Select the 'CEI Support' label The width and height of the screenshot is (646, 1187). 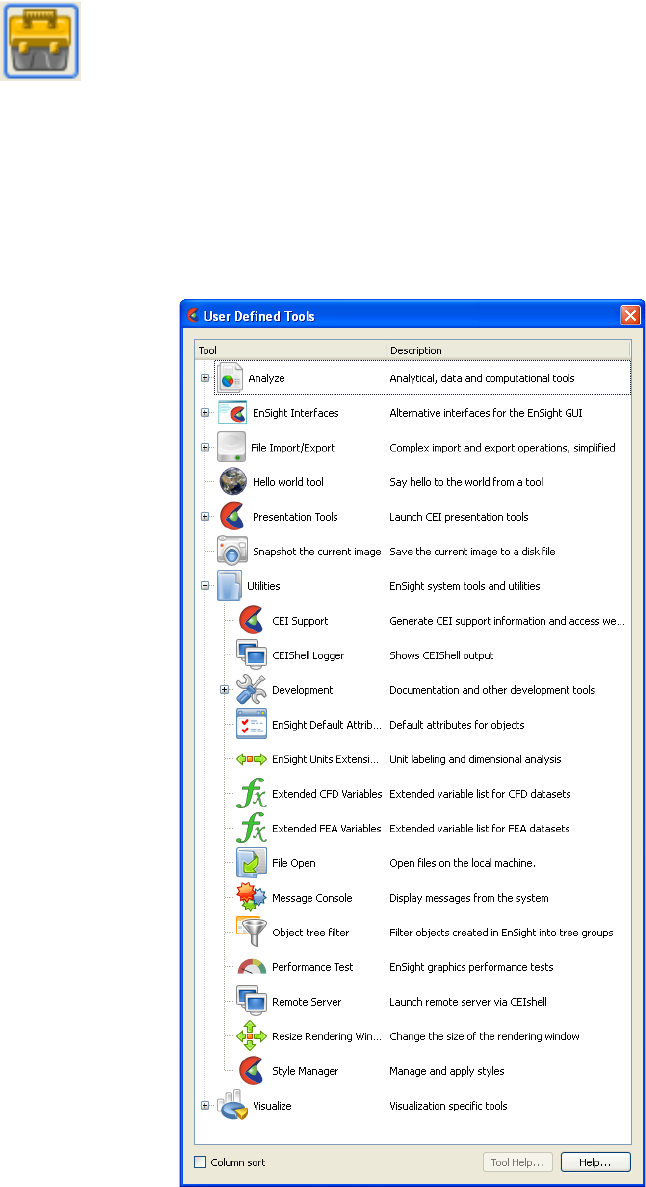click(300, 622)
